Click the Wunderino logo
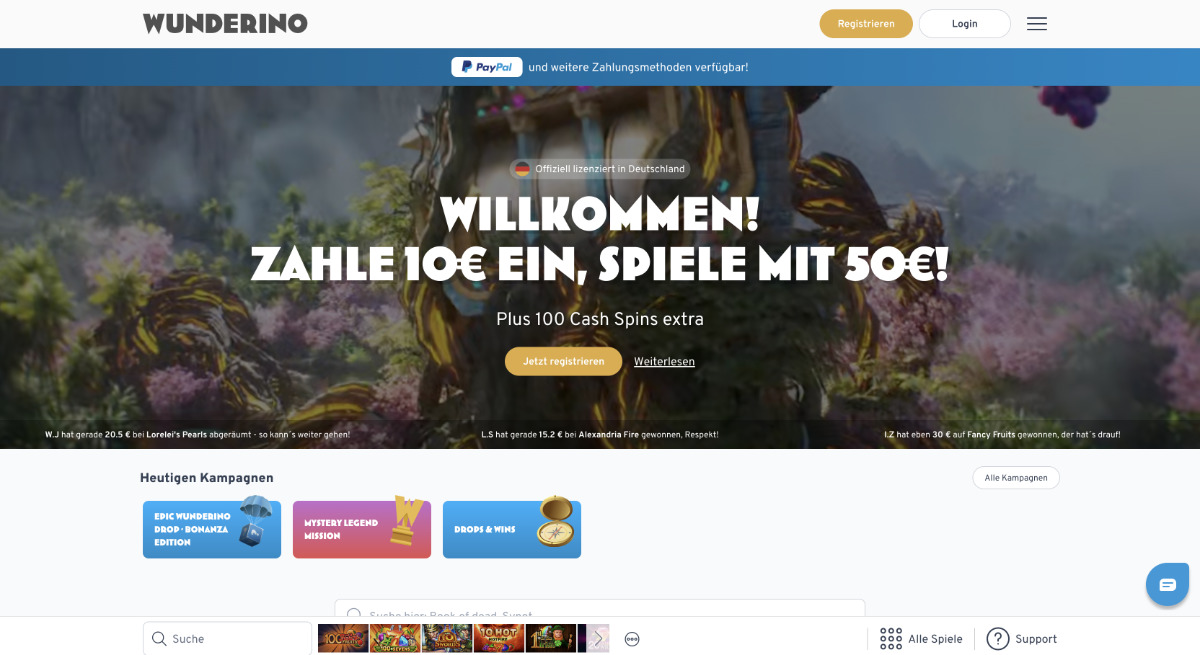Screen dimensions: 1200x655 click(x=225, y=23)
